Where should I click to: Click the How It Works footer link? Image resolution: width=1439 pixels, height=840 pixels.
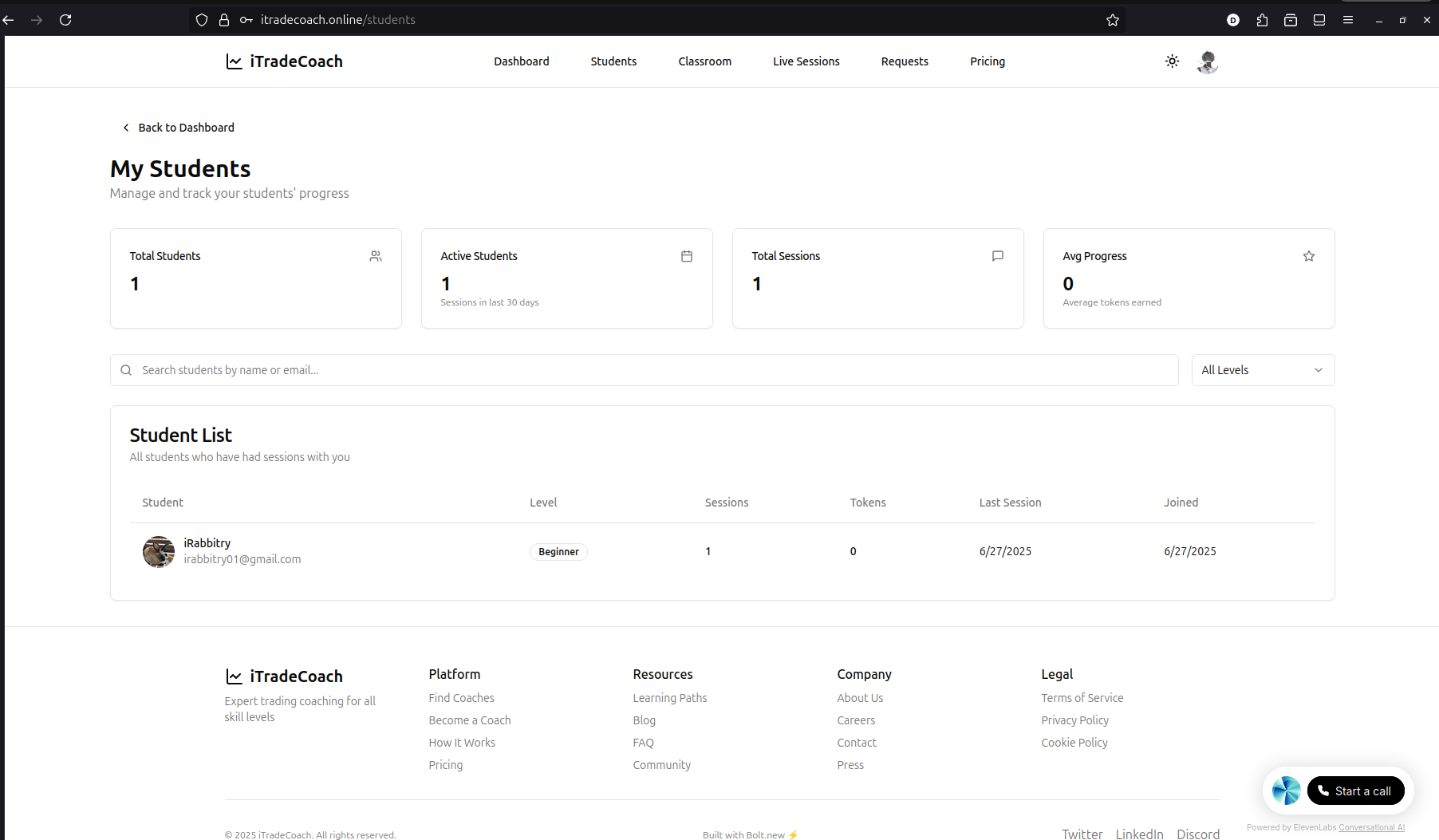462,743
